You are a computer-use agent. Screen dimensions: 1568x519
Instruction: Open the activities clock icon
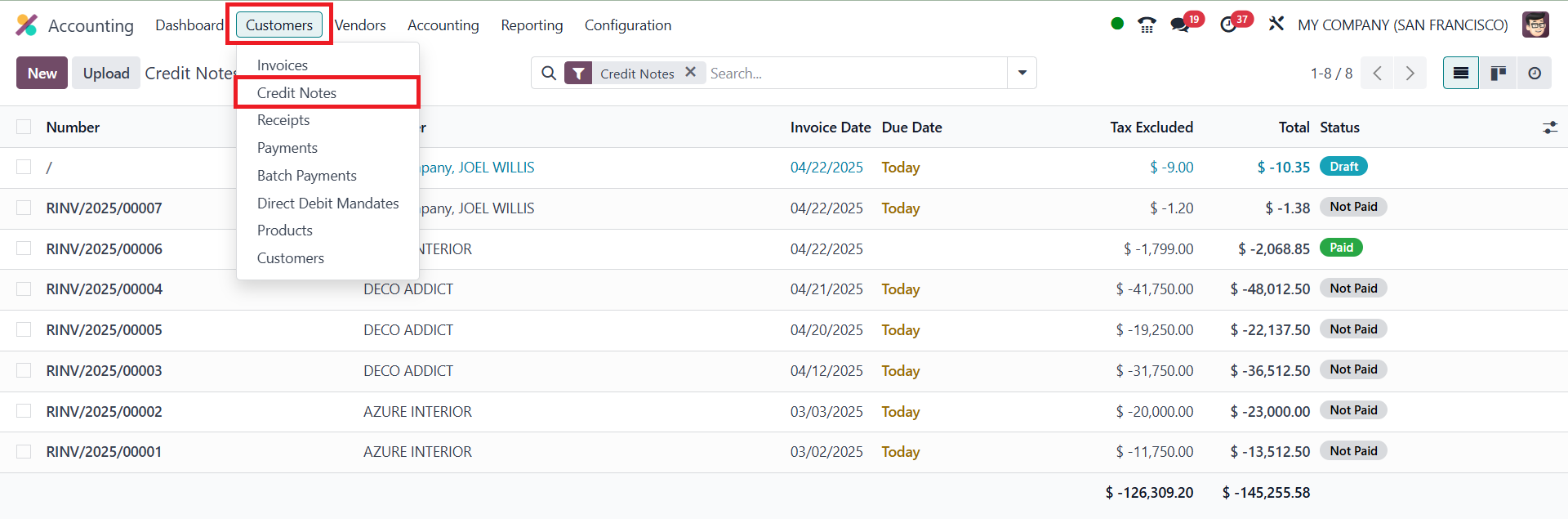[x=1228, y=25]
